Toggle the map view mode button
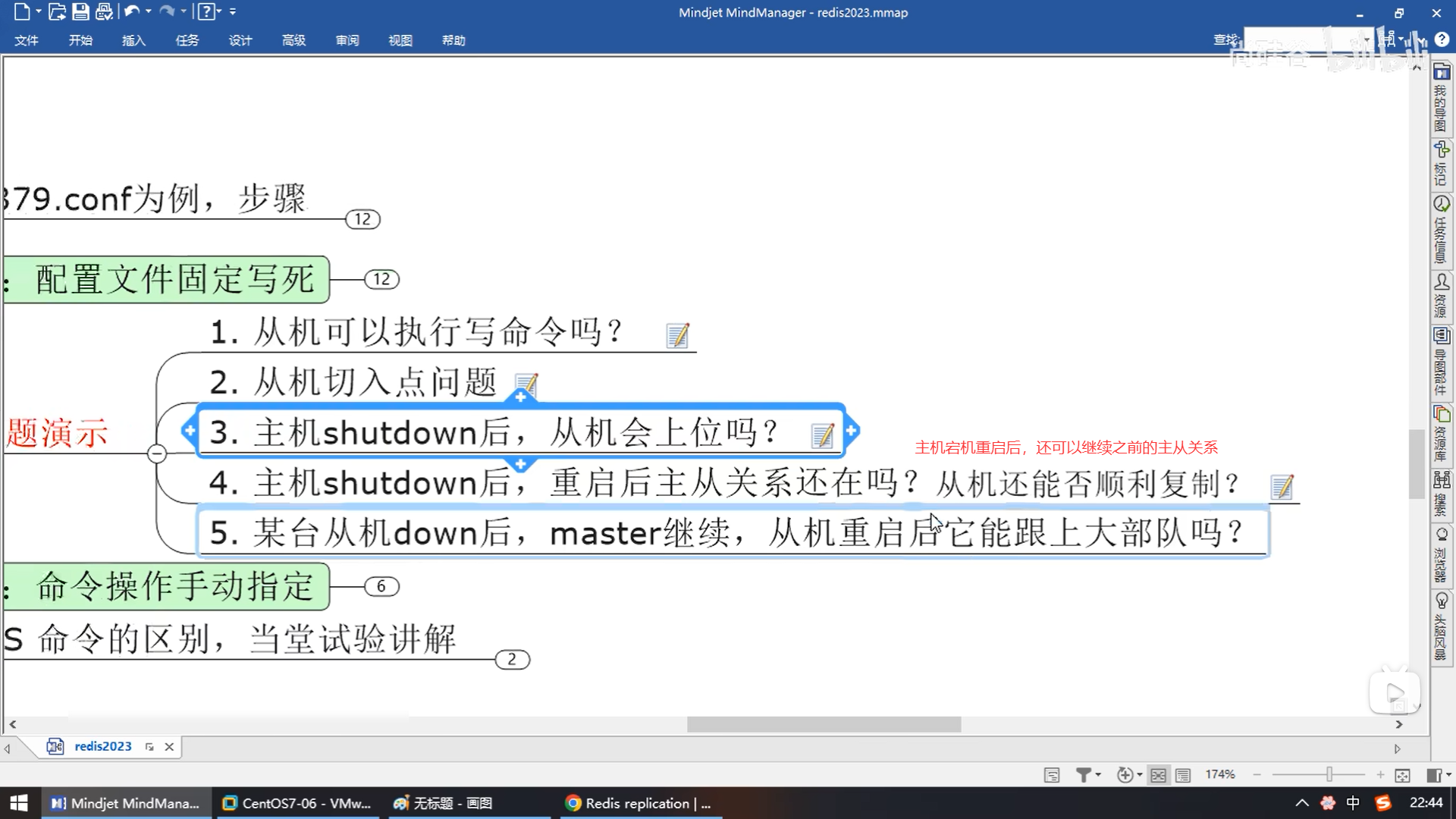 point(1158,775)
